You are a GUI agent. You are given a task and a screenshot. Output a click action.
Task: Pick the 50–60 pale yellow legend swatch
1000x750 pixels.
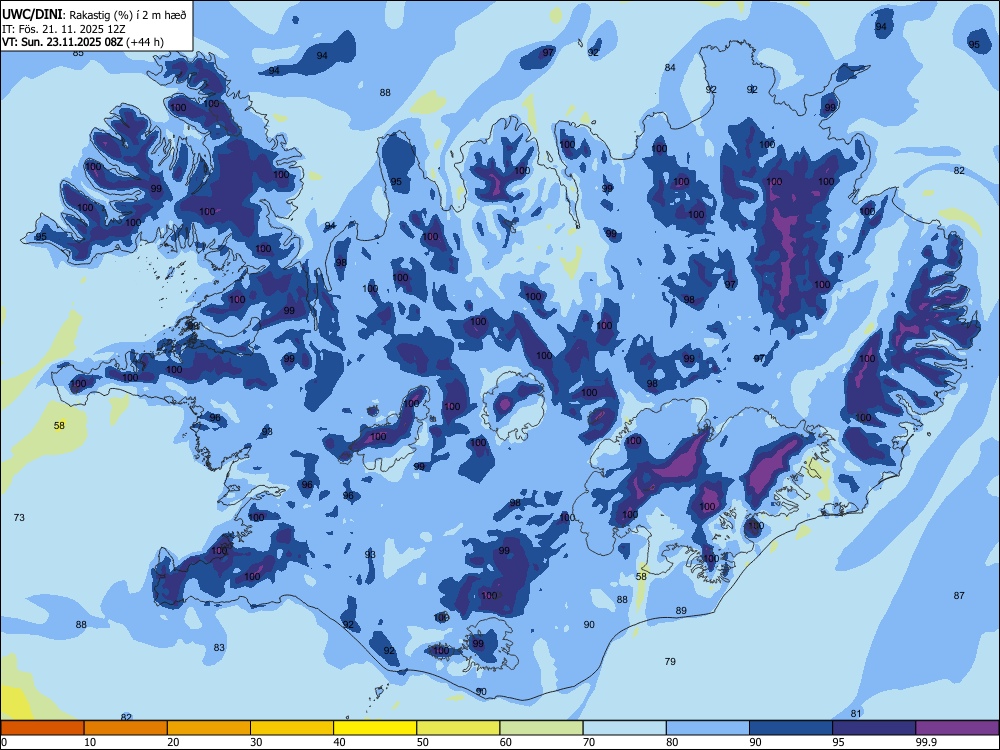[x=458, y=728]
